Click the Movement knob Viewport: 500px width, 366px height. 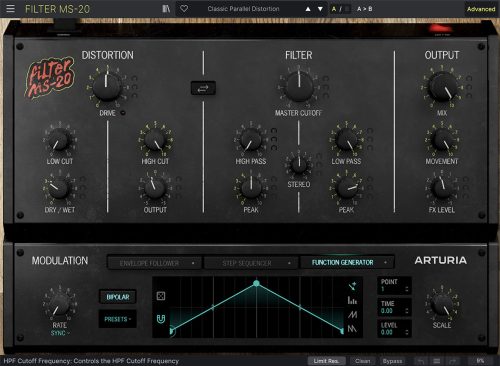(x=442, y=140)
